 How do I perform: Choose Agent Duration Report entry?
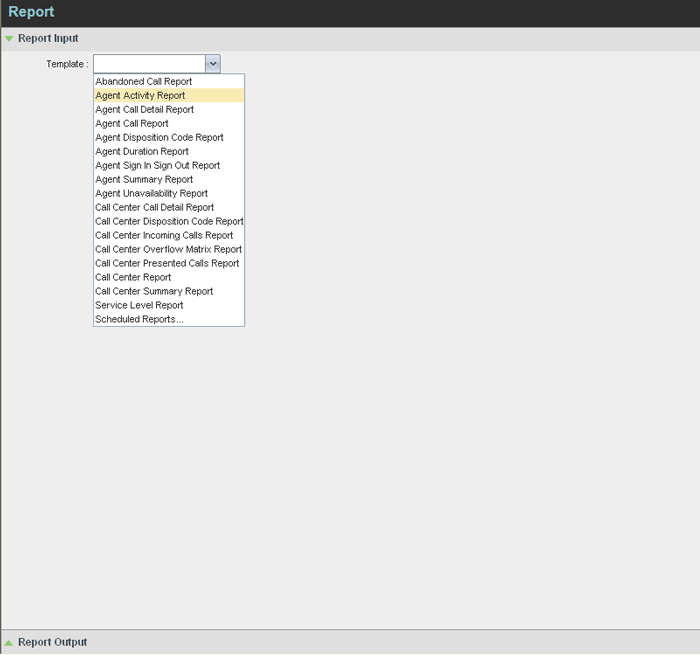coord(169,151)
